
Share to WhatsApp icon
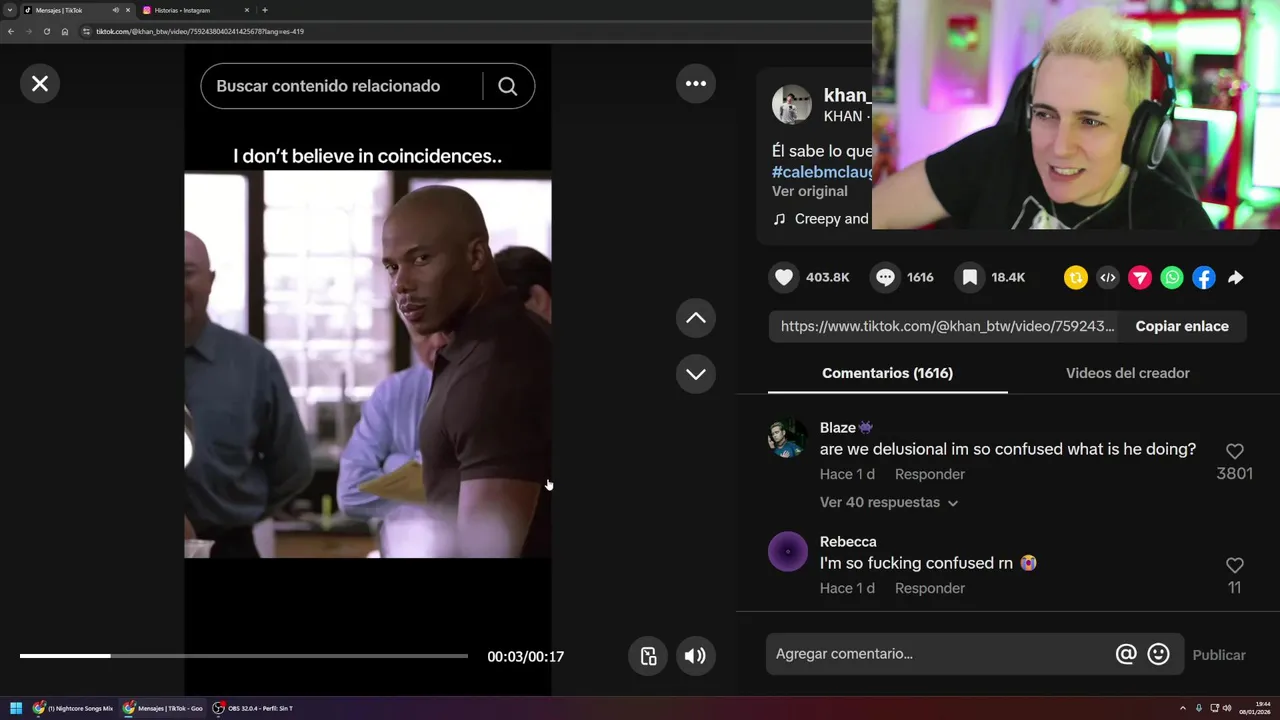click(x=1172, y=278)
